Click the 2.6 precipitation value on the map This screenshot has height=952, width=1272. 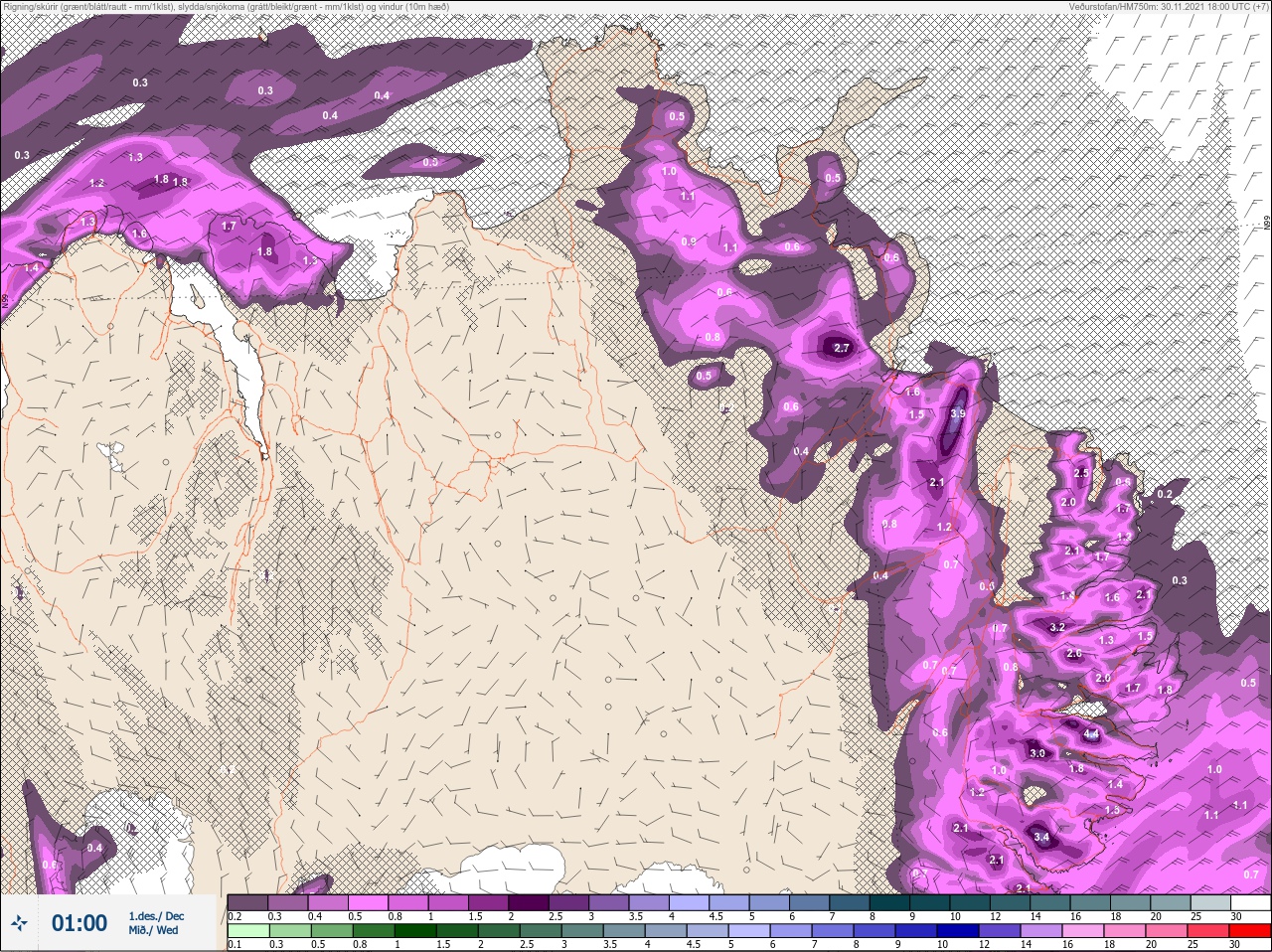coord(1074,654)
